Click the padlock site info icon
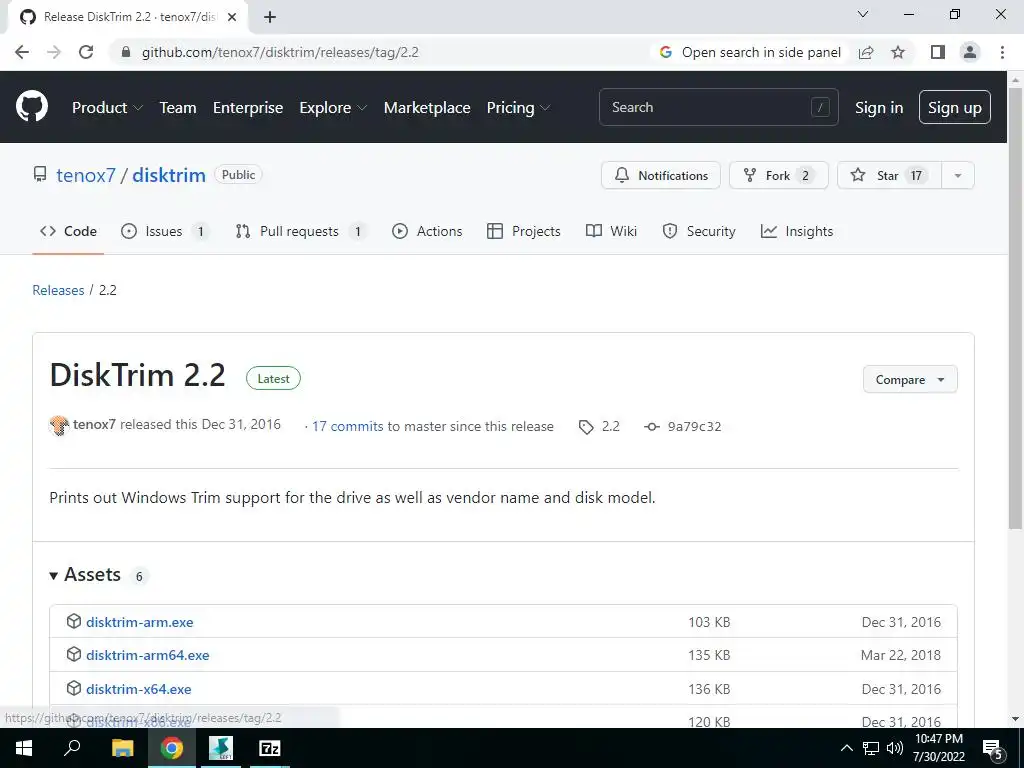Image resolution: width=1024 pixels, height=768 pixels. coord(126,52)
